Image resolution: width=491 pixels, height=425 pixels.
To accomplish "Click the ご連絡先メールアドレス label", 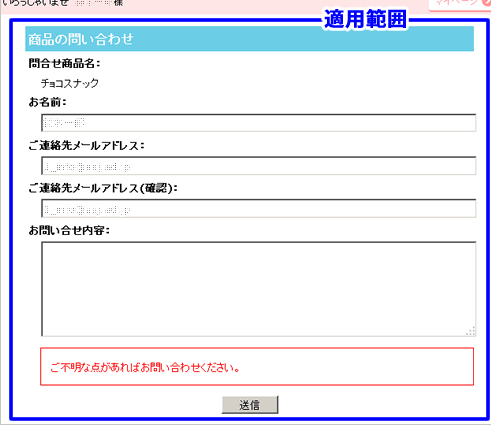I will coord(86,146).
